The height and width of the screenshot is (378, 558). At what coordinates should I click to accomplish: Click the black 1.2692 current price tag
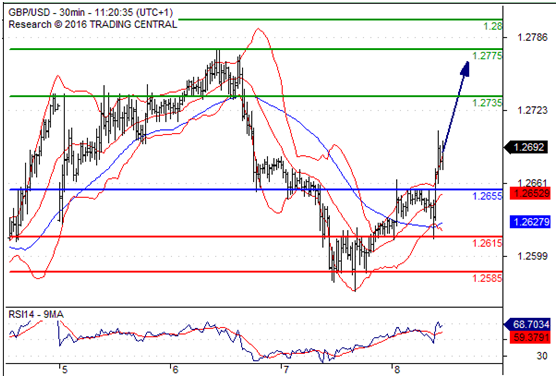[526, 147]
